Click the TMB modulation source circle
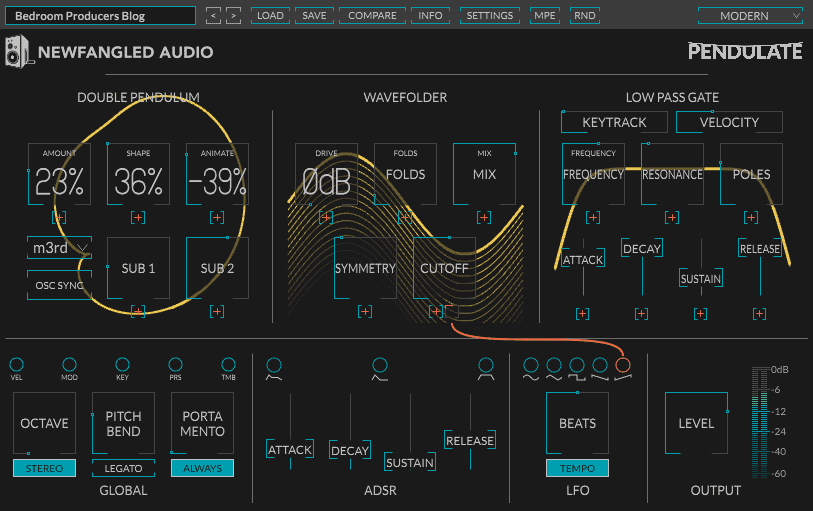Image resolution: width=813 pixels, height=511 pixels. point(228,364)
